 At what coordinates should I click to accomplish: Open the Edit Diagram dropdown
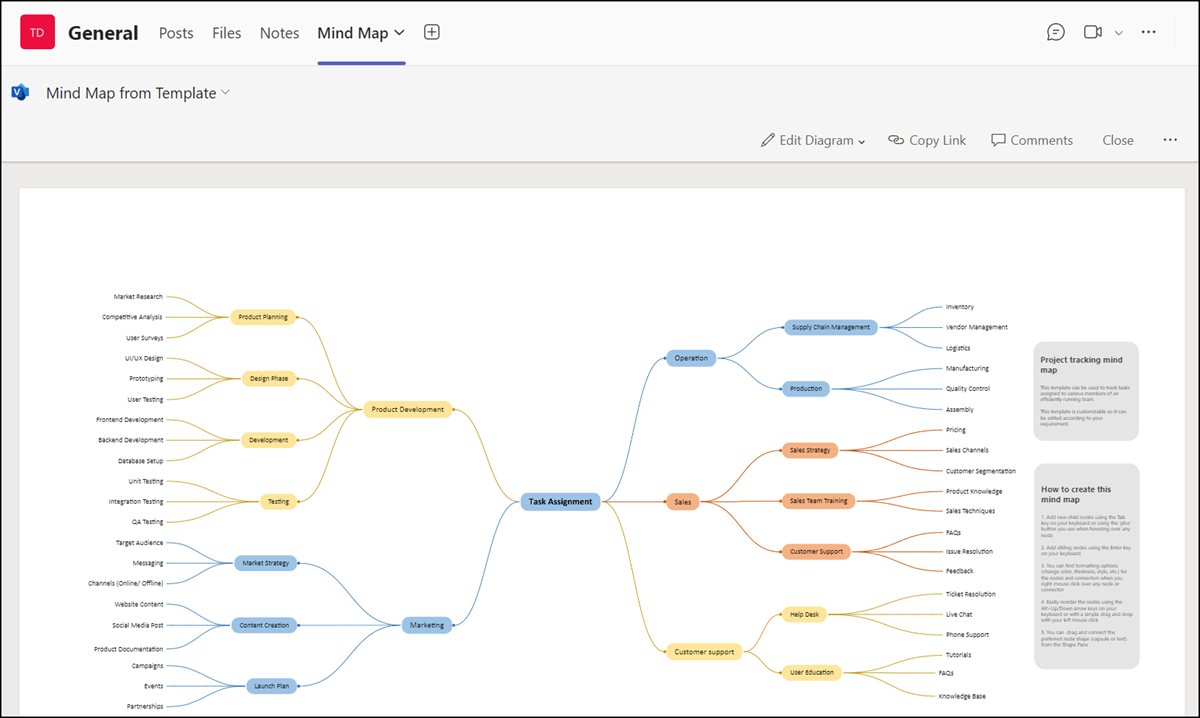tap(813, 140)
